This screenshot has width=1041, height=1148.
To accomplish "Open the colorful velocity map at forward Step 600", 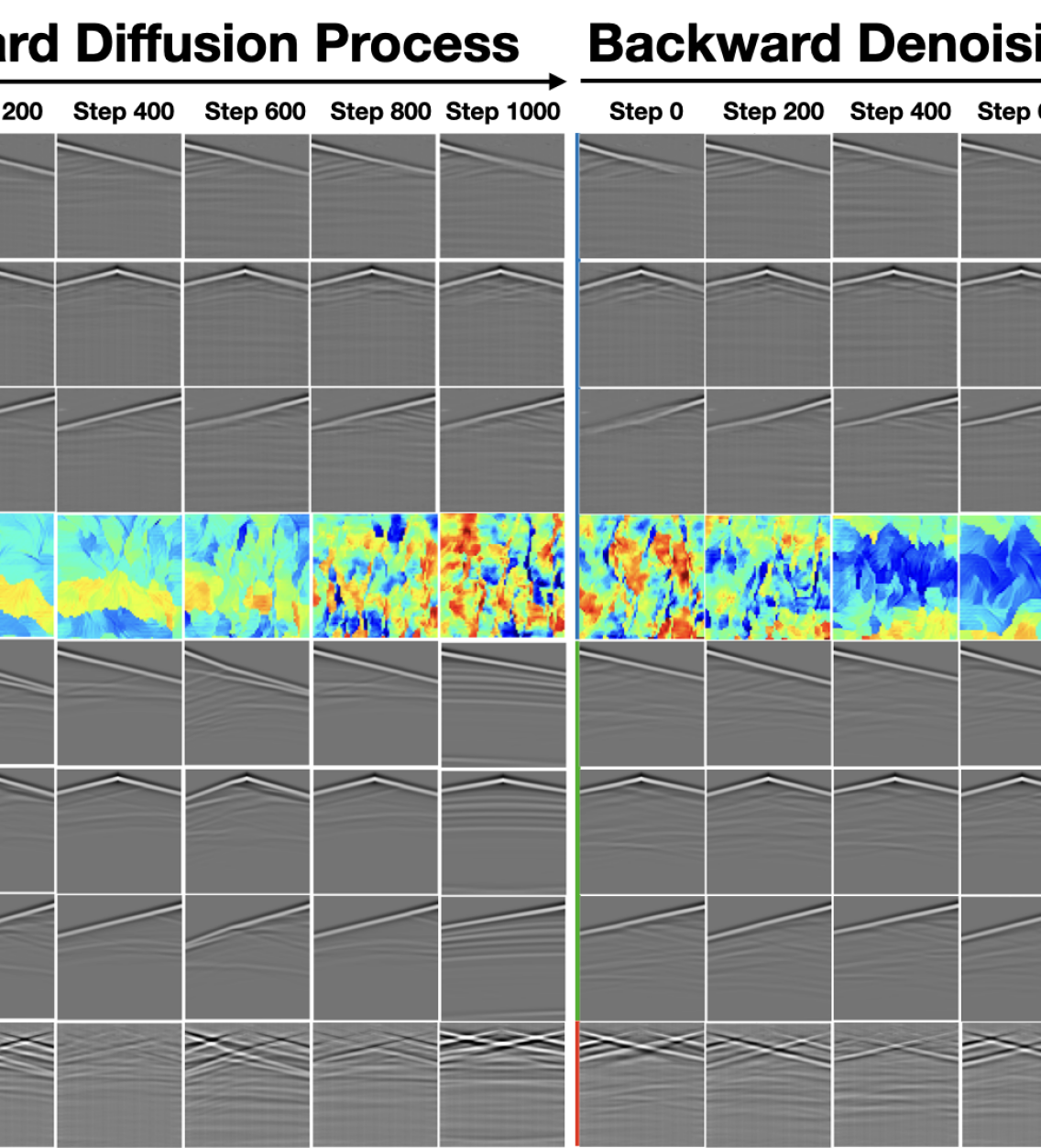I will [x=247, y=576].
